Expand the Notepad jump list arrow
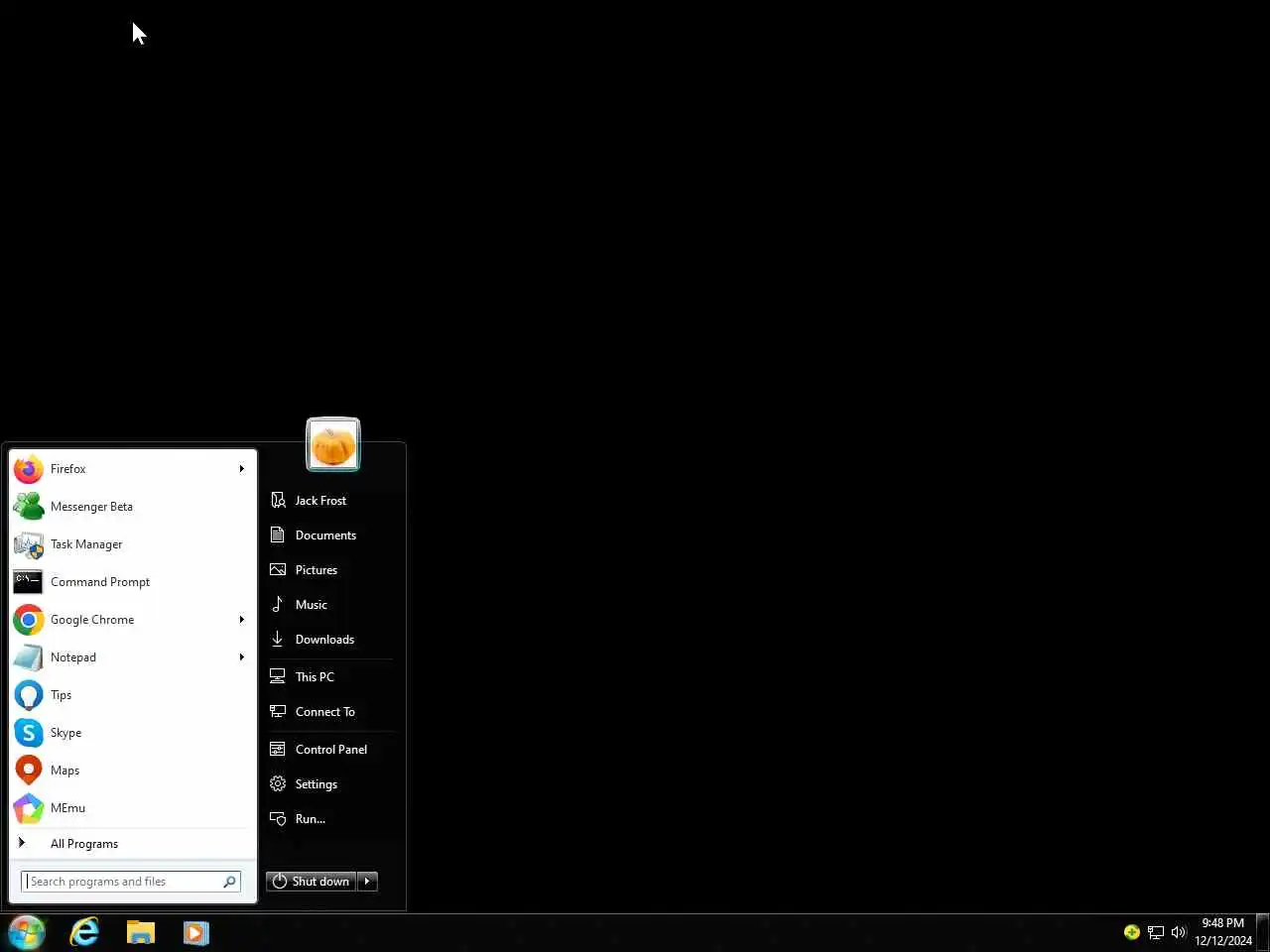This screenshot has width=1270, height=952. [x=241, y=657]
